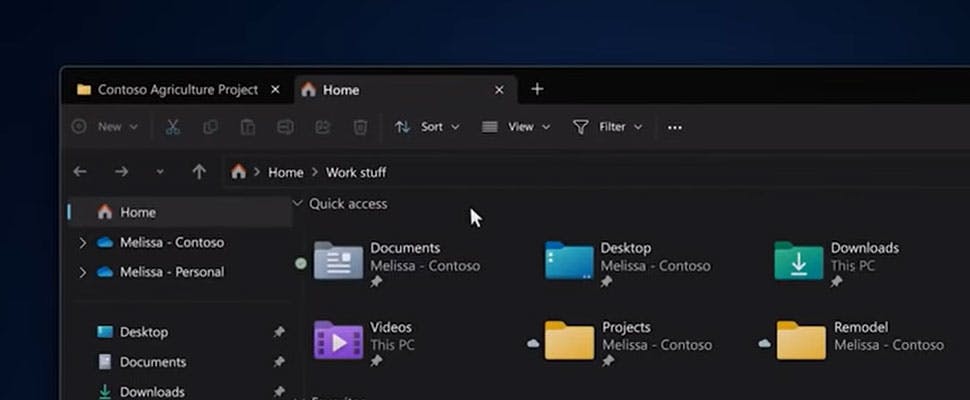Click the Projects label text
Viewport: 970px width, 400px height.
tap(626, 327)
